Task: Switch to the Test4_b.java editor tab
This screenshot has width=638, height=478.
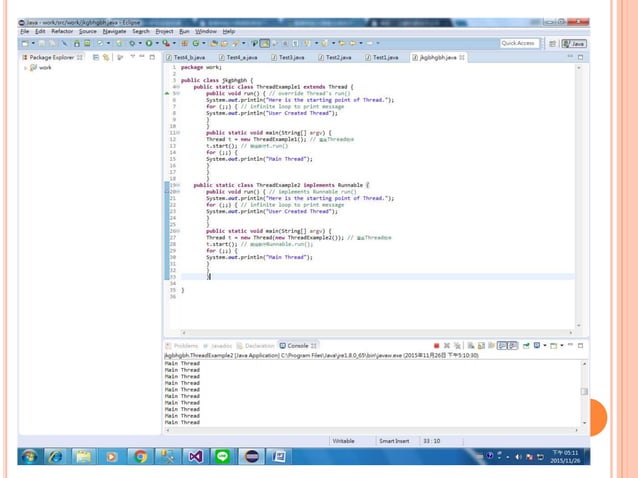Action: (x=188, y=58)
